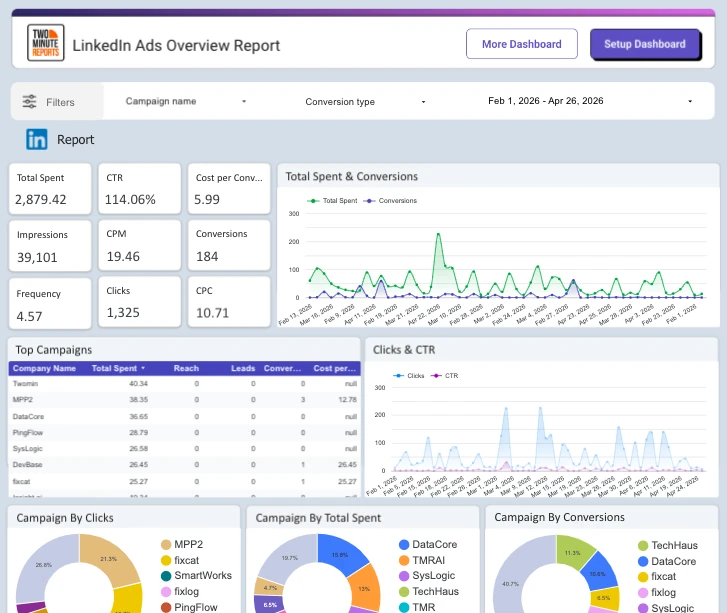The width and height of the screenshot is (727, 613).
Task: Select the fixcat row in Top Campaigns
Action: [x=185, y=481]
